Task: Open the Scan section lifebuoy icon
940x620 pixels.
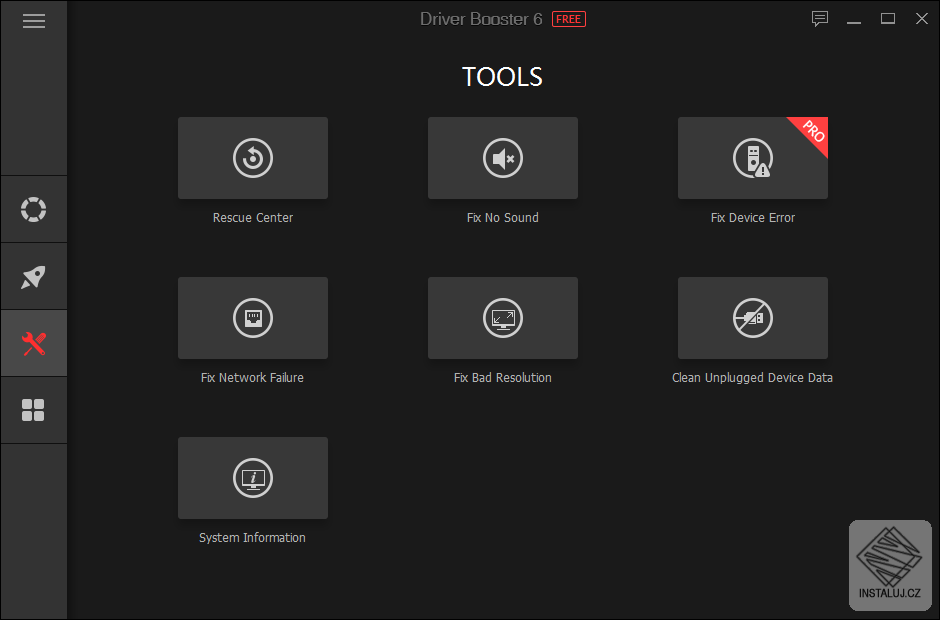Action: pyautogui.click(x=34, y=210)
